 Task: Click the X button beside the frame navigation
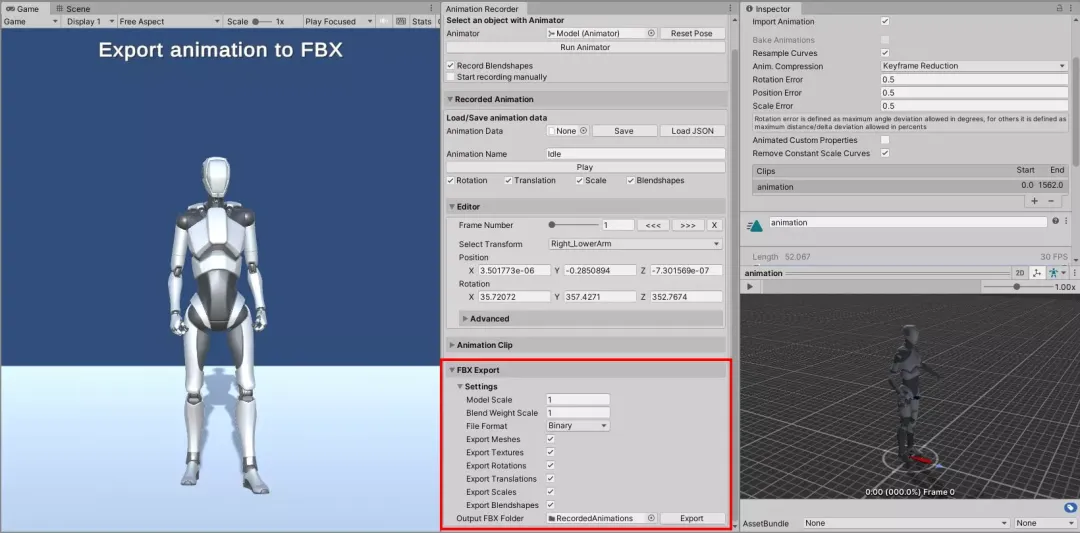pos(715,225)
